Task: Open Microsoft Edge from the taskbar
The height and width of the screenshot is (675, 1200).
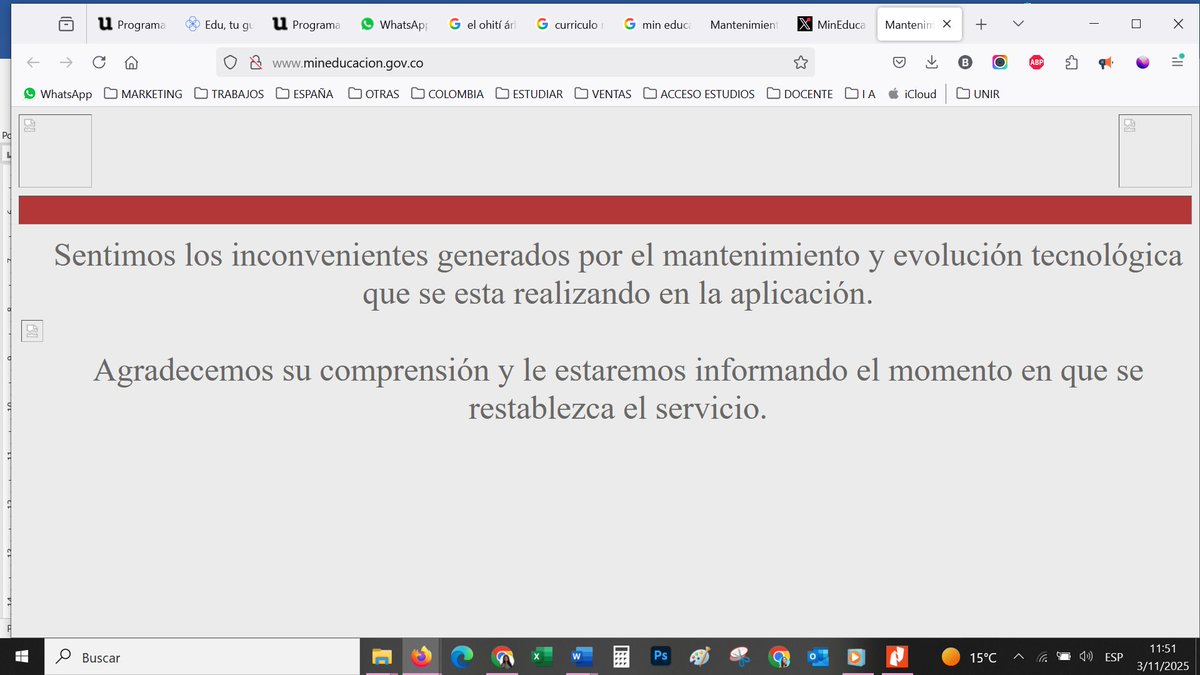Action: click(461, 657)
